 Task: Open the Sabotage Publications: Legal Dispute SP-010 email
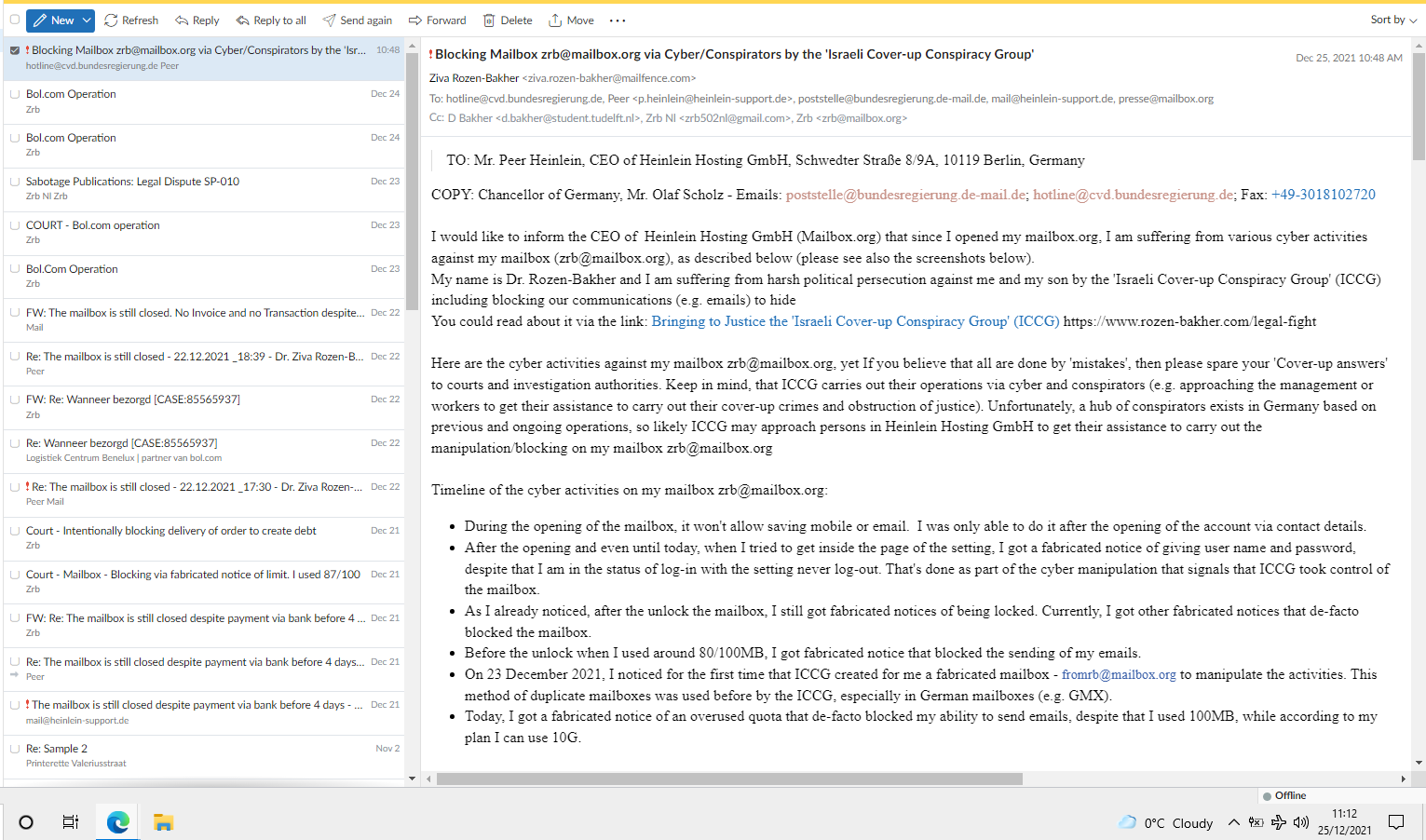(204, 189)
